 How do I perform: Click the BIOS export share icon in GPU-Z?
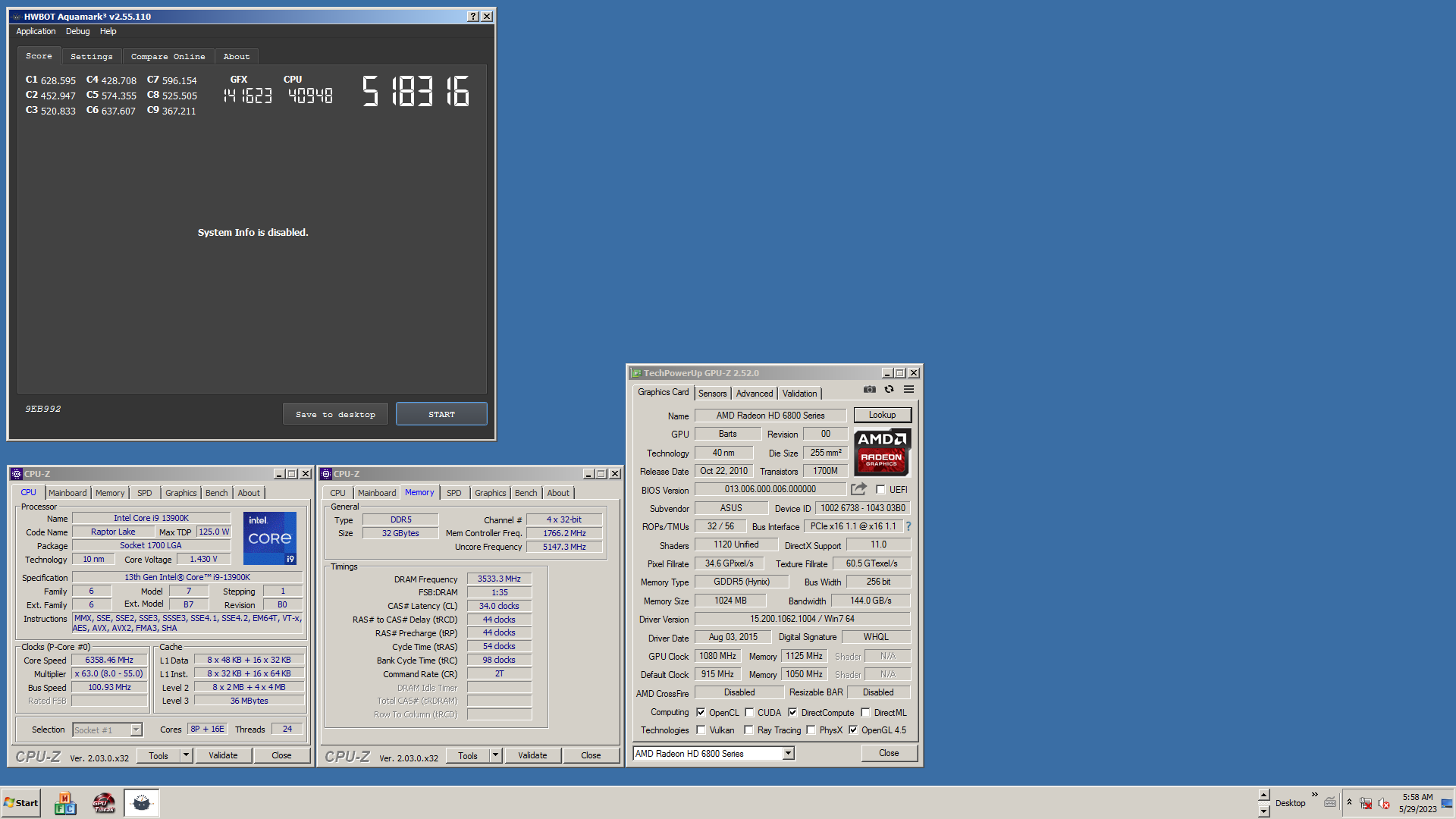[858, 489]
